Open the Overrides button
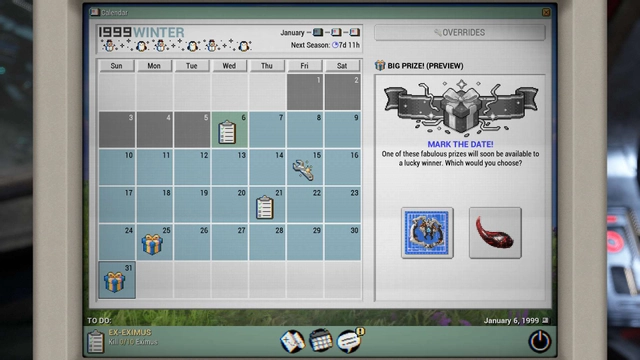 pos(460,33)
